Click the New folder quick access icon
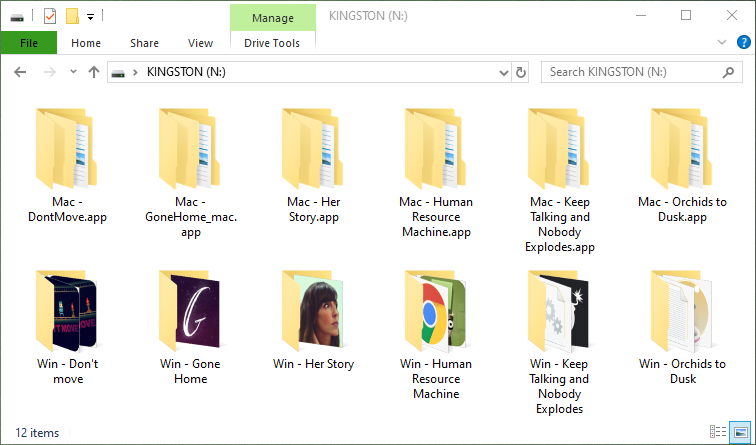This screenshot has height=445, width=756. (72, 16)
